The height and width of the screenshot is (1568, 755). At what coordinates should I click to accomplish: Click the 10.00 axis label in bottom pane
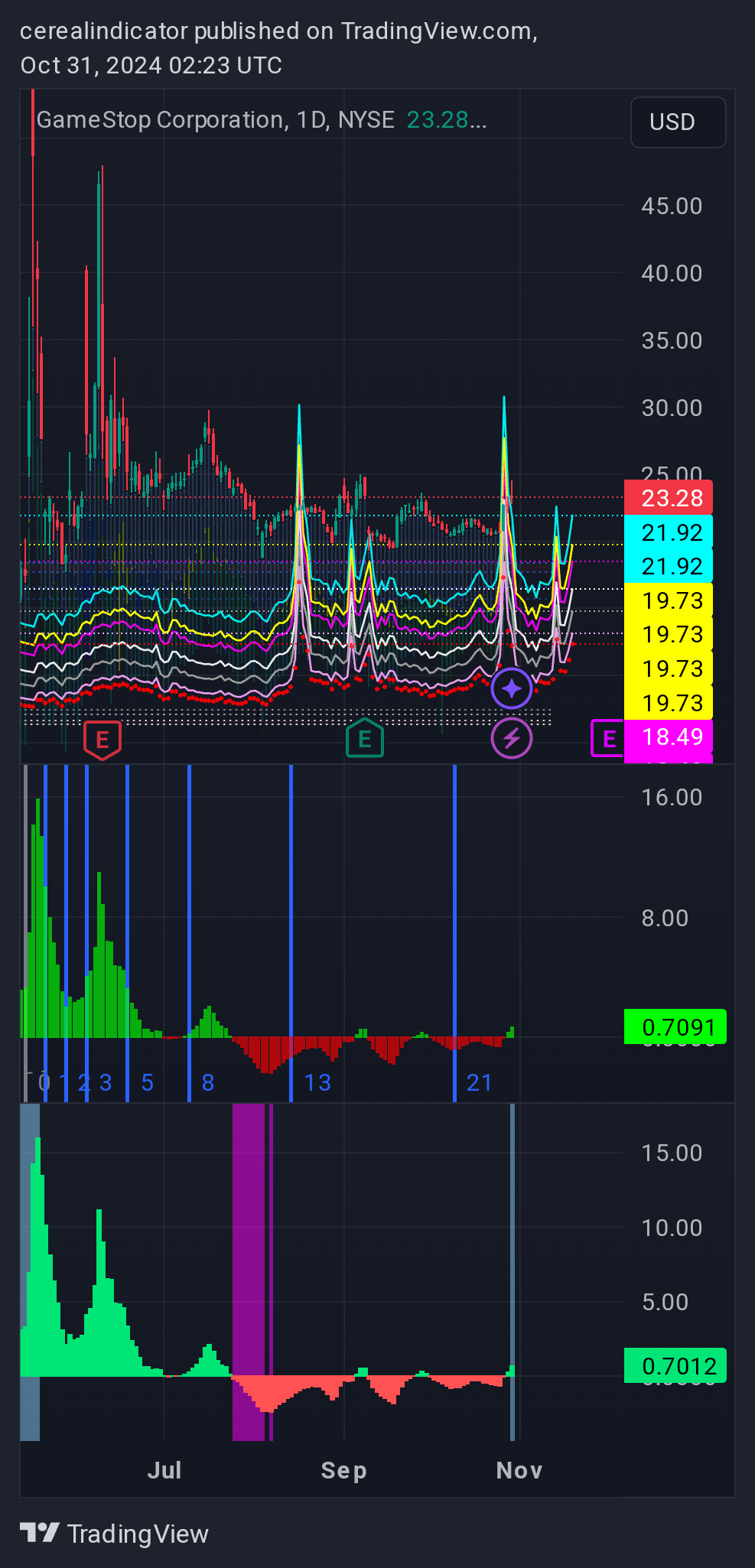[x=672, y=1228]
